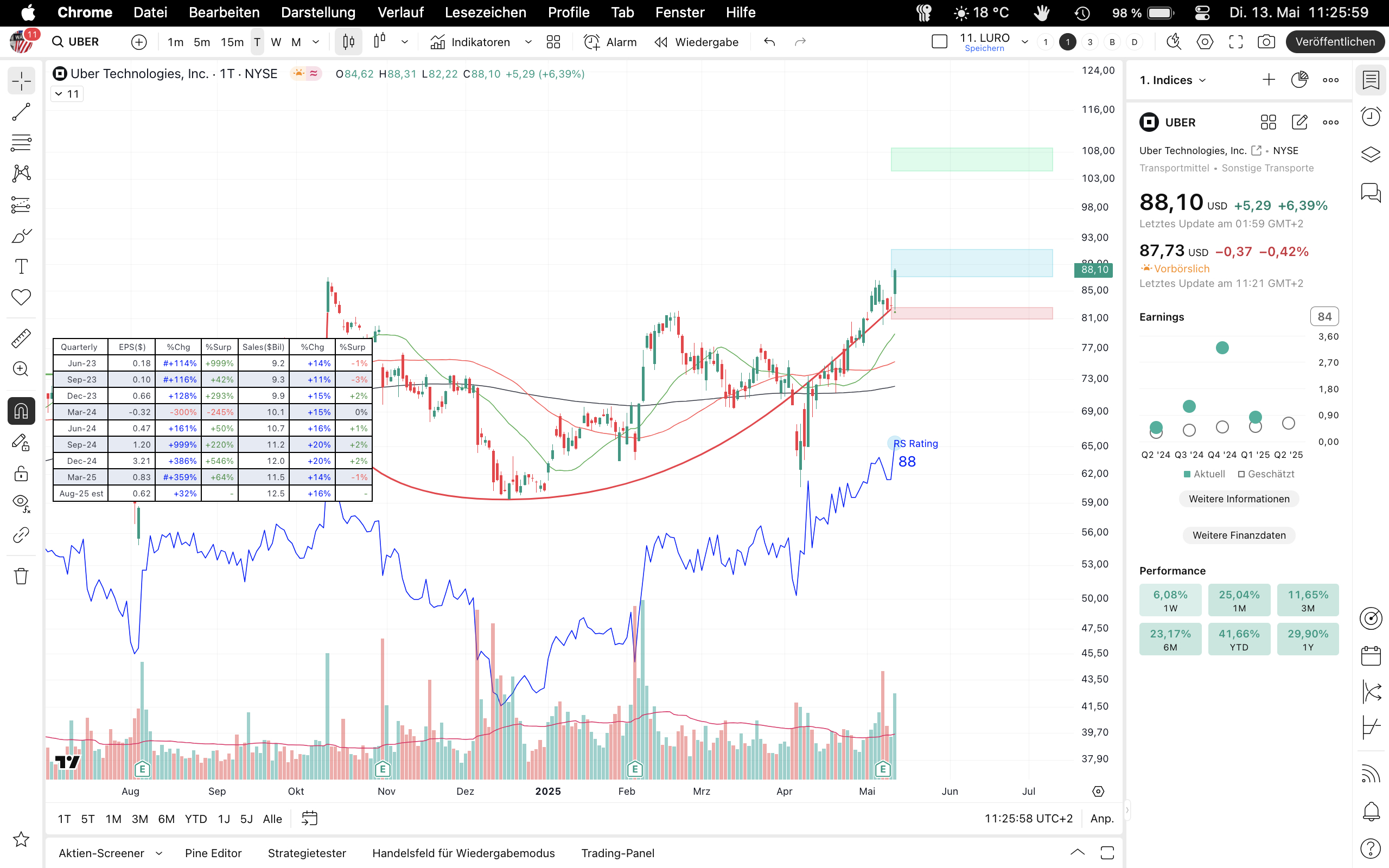Expand the indicator legend collapse arrow showing 11

tap(59, 94)
